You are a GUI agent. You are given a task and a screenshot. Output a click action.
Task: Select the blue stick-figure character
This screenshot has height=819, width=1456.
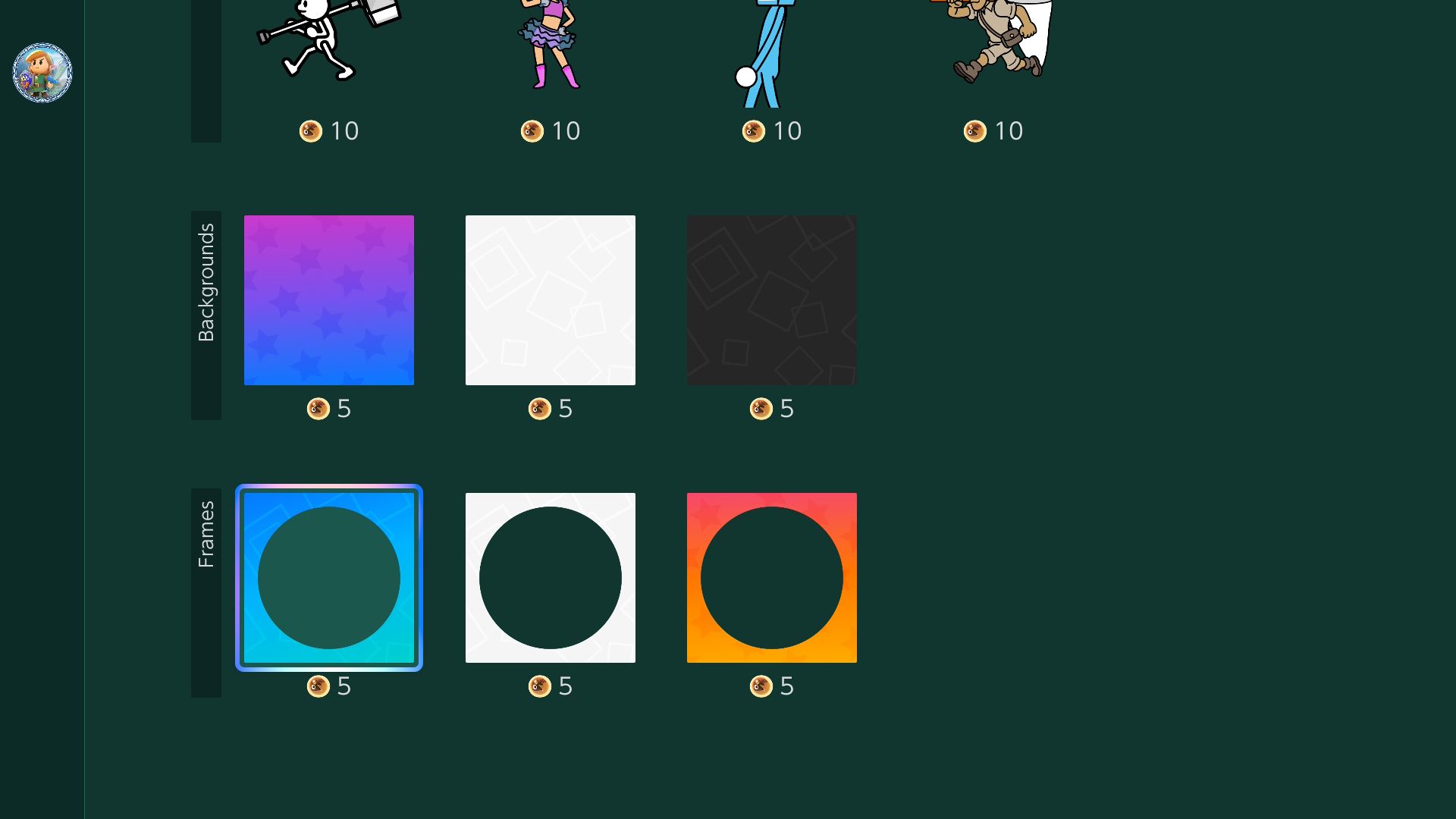tap(767, 53)
